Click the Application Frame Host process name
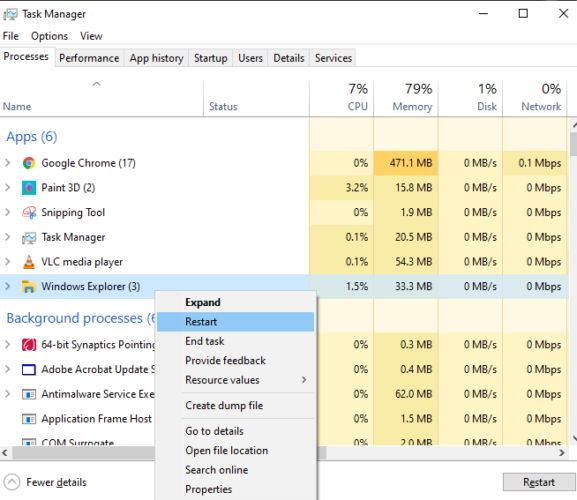The height and width of the screenshot is (500, 577). (96, 419)
